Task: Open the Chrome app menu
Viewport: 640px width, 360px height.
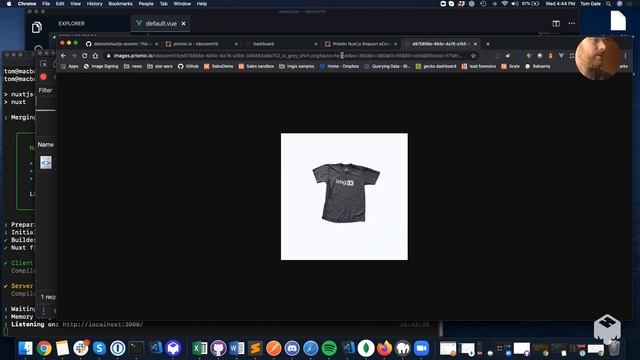Action: (x=27, y=4)
